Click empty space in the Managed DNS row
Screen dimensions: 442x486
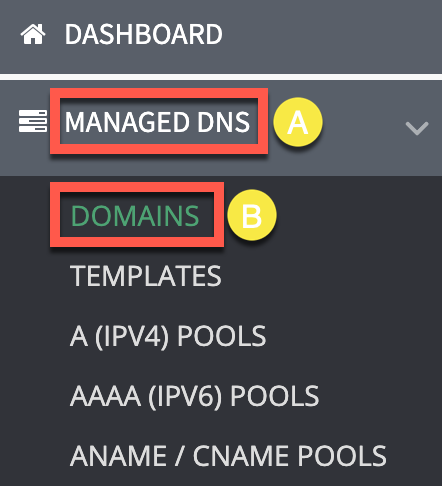[x=363, y=128]
